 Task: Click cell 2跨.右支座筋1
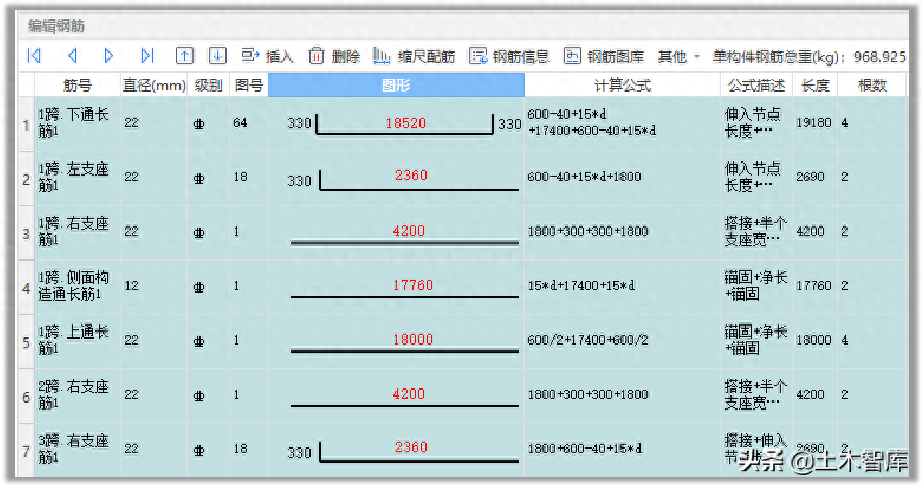pos(78,395)
